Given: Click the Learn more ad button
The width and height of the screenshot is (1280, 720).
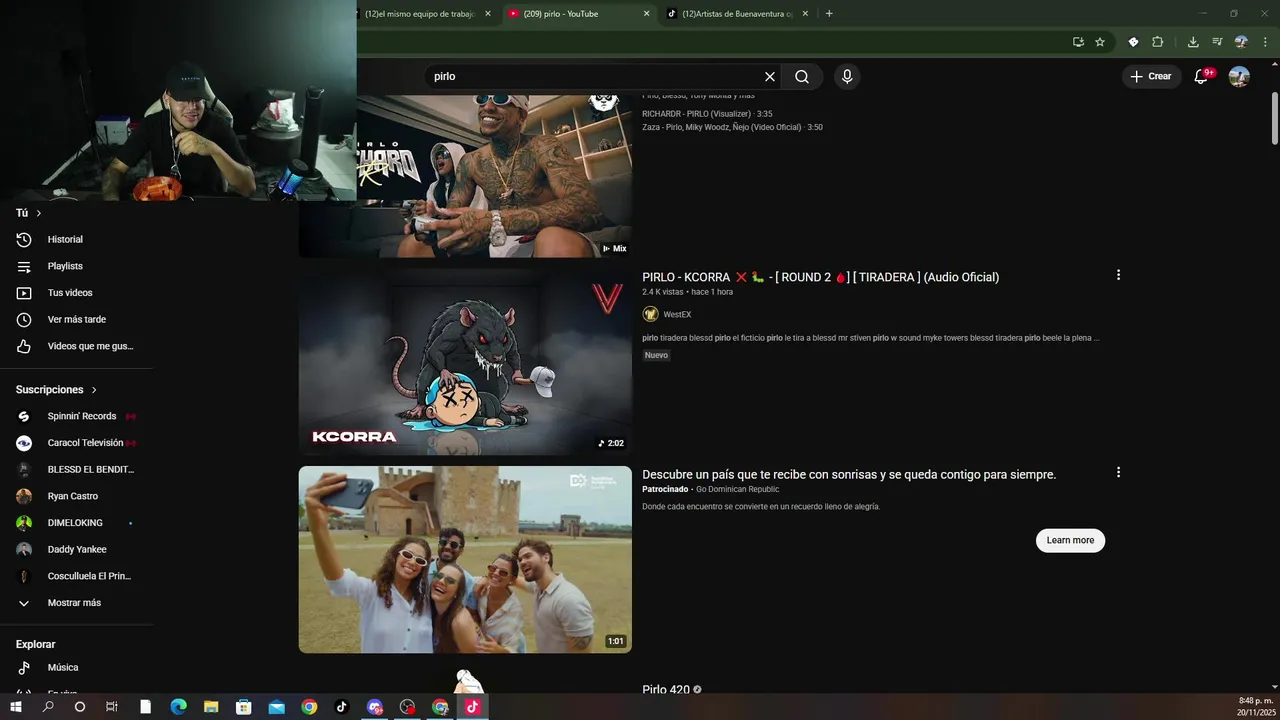Looking at the screenshot, I should 1070,540.
